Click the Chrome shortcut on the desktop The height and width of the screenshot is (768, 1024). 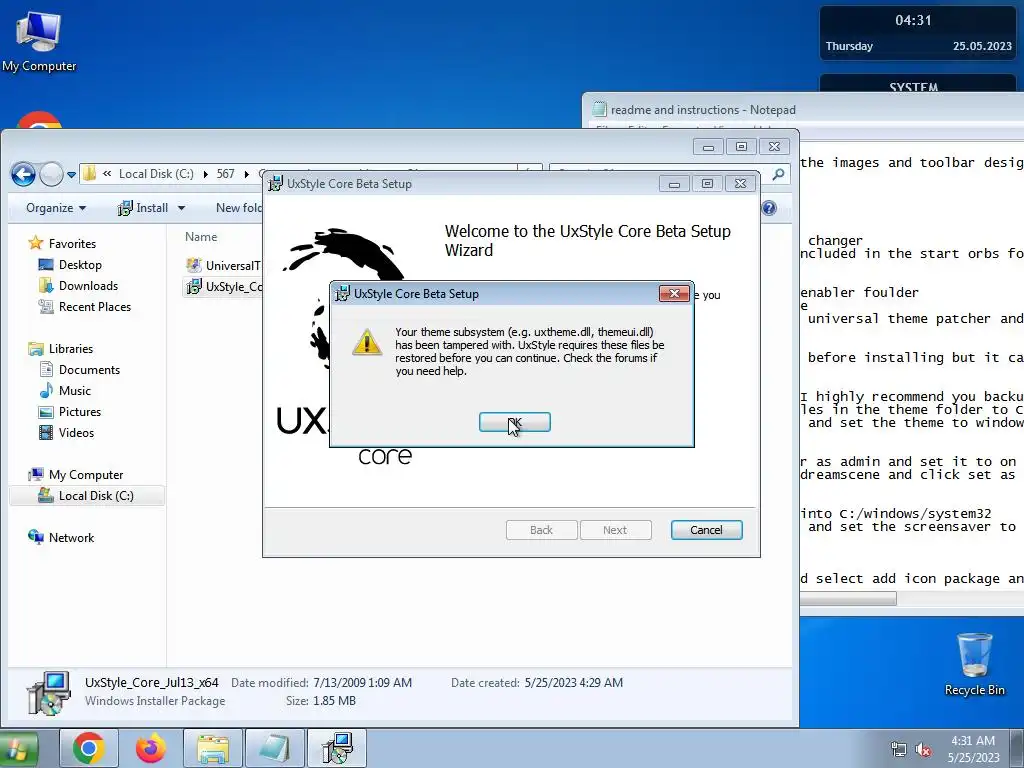click(x=39, y=121)
